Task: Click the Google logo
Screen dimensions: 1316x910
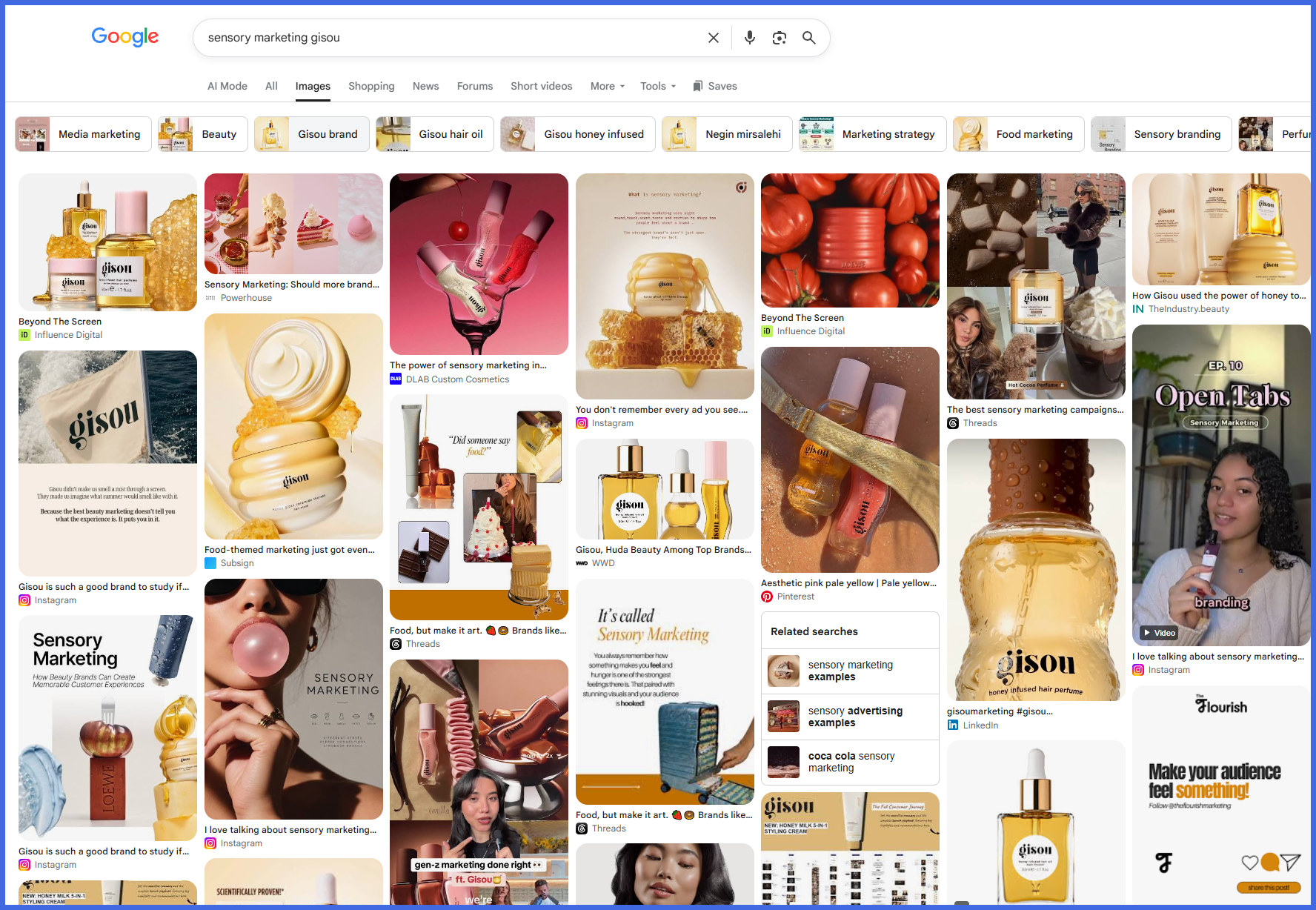Action: coord(124,37)
